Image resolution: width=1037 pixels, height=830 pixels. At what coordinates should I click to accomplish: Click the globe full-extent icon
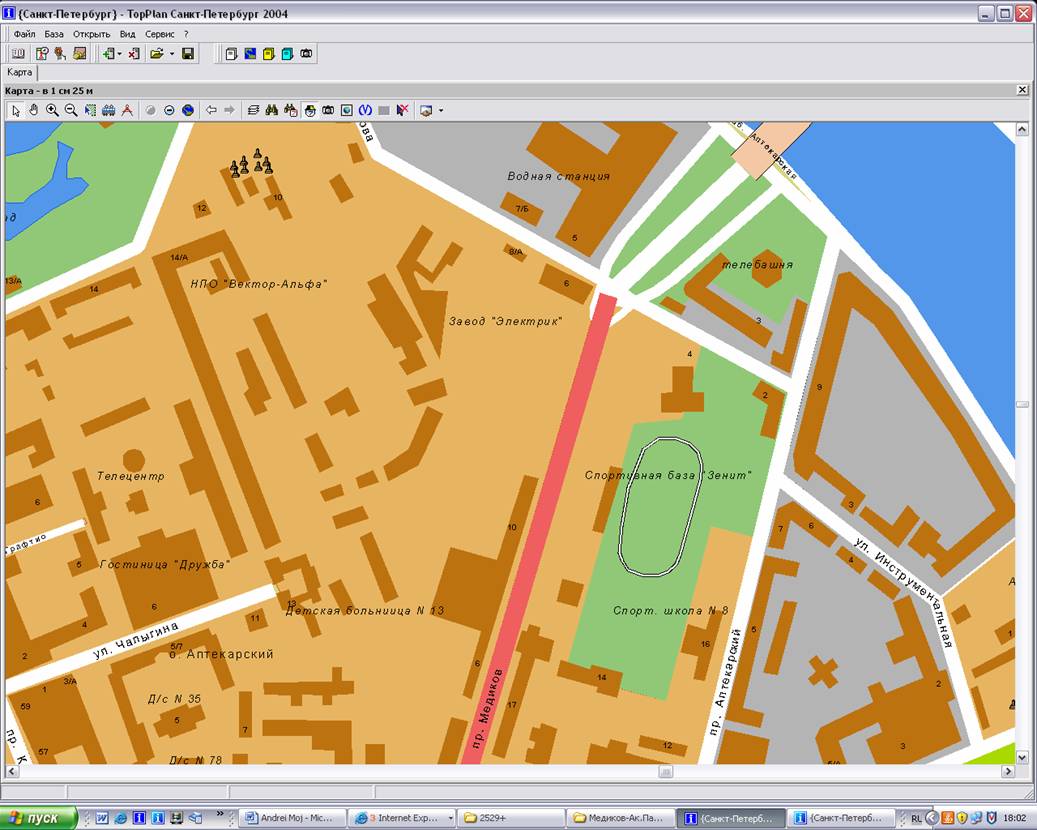pyautogui.click(x=188, y=110)
